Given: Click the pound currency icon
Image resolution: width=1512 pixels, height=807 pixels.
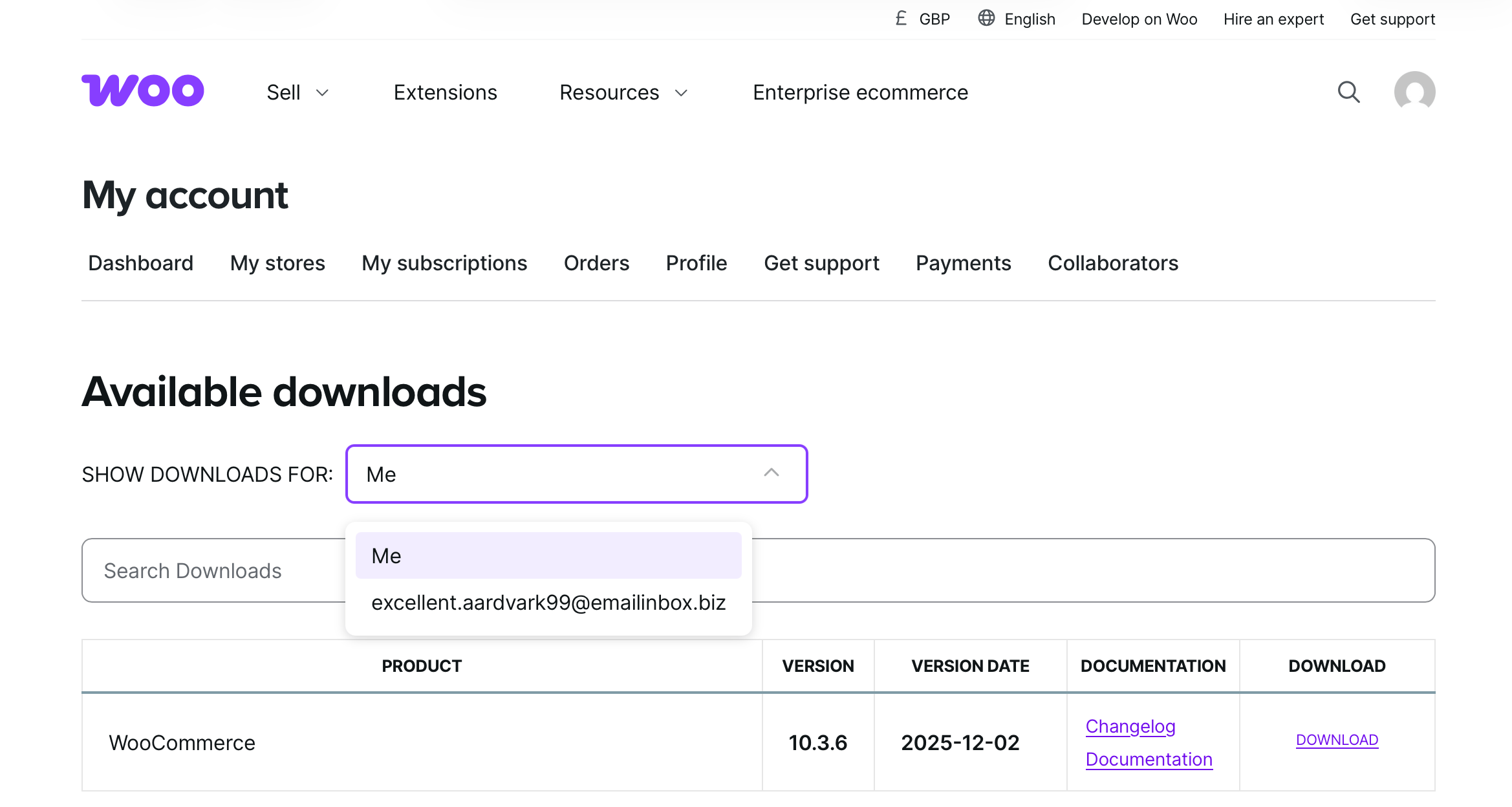Looking at the screenshot, I should click(901, 18).
